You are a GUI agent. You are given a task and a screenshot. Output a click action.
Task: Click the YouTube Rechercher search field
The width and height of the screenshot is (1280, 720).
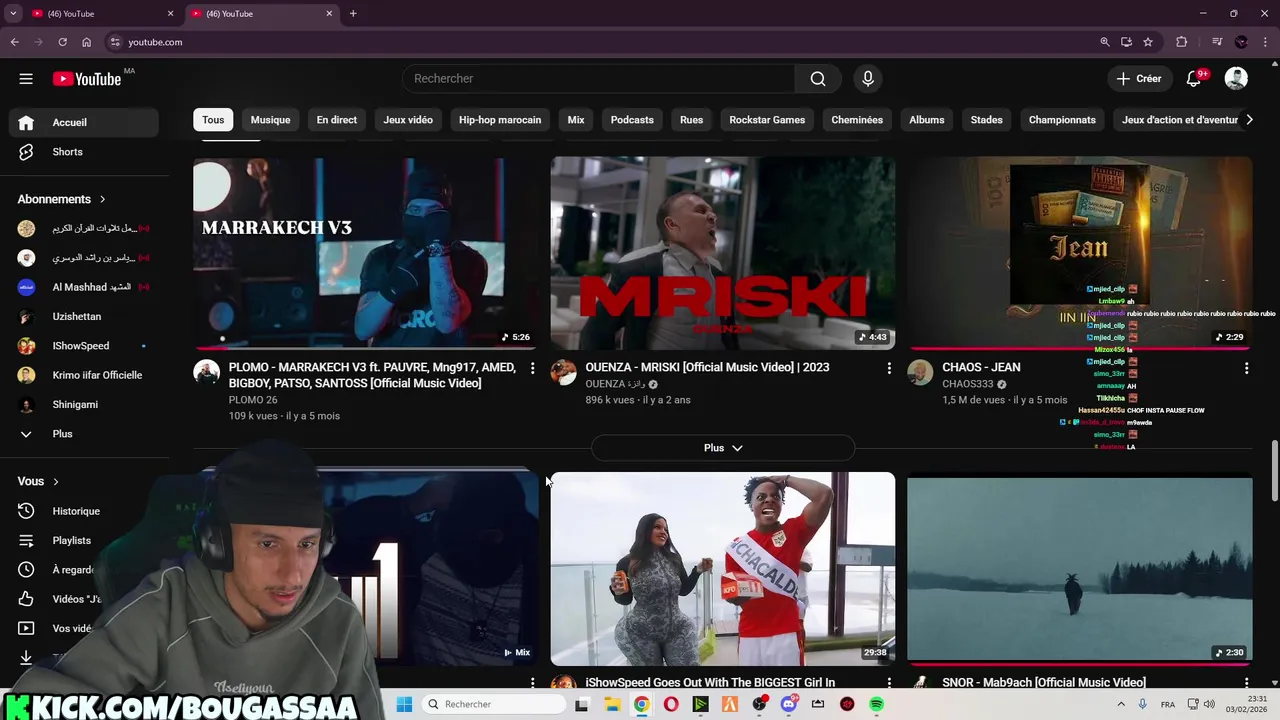pyautogui.click(x=599, y=79)
